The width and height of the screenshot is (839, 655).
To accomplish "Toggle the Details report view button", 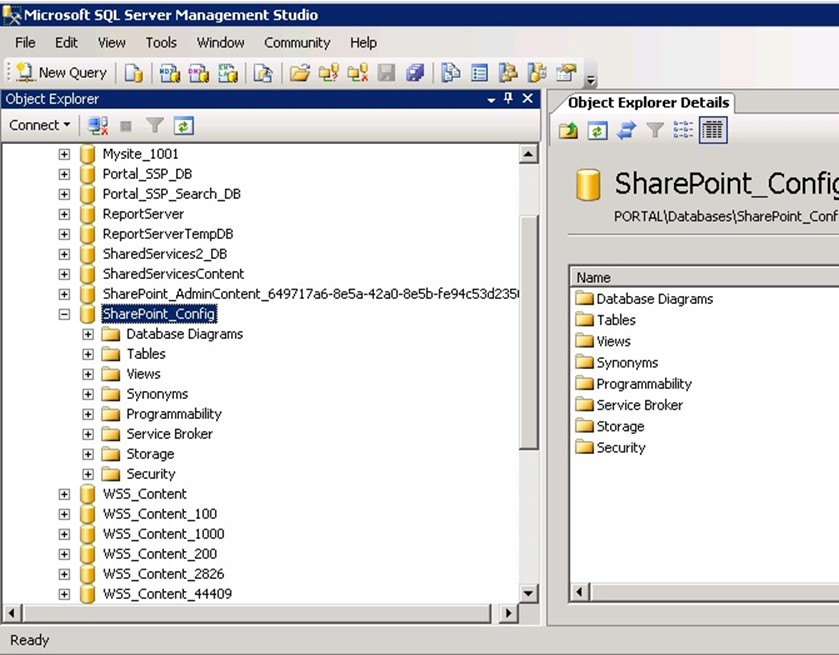I will click(x=712, y=130).
